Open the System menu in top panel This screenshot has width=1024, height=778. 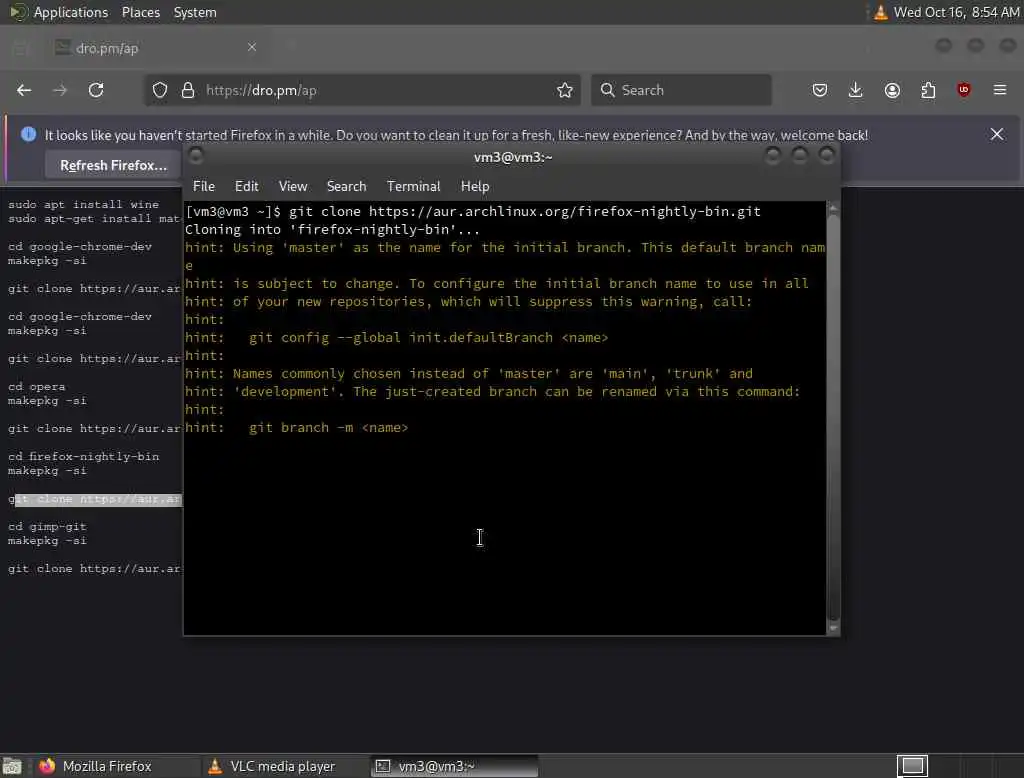195,12
